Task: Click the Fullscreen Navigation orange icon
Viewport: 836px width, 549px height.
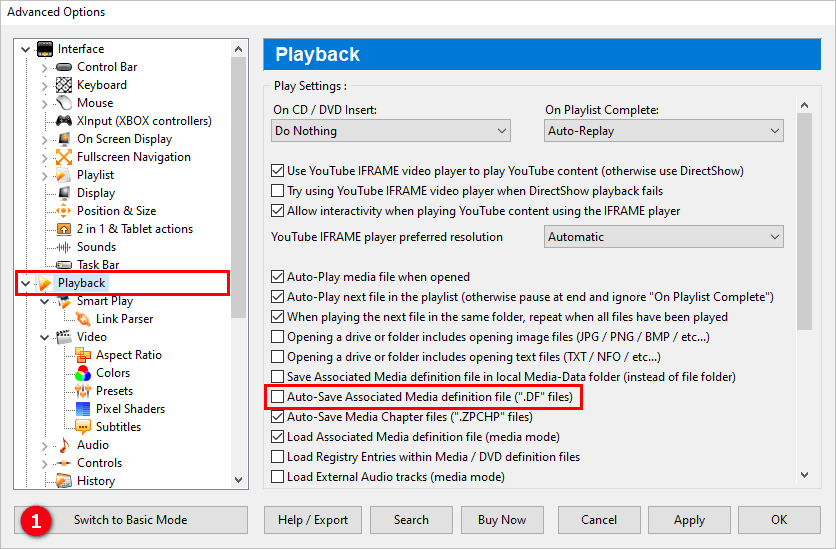Action: tap(64, 157)
